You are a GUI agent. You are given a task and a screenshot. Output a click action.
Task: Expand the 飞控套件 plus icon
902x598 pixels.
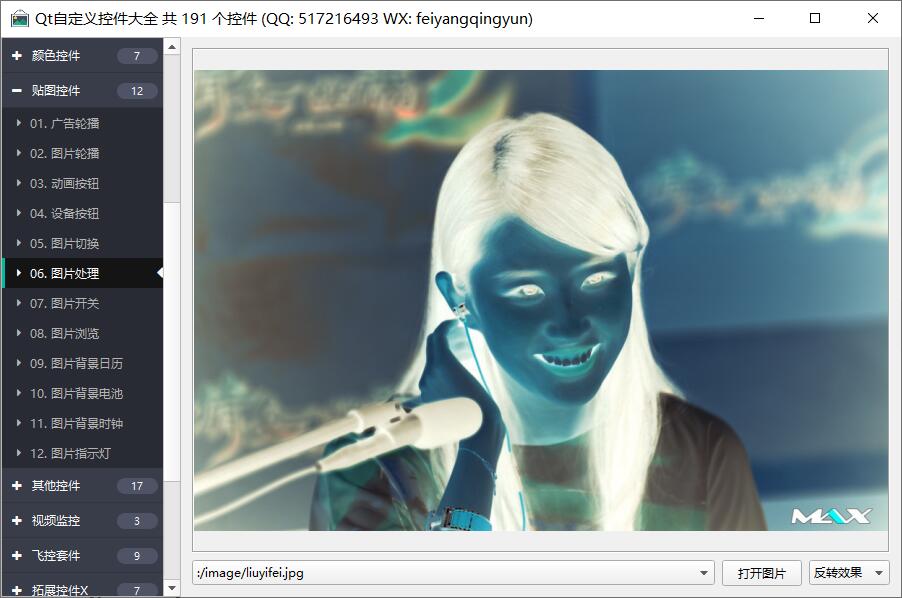coord(17,556)
